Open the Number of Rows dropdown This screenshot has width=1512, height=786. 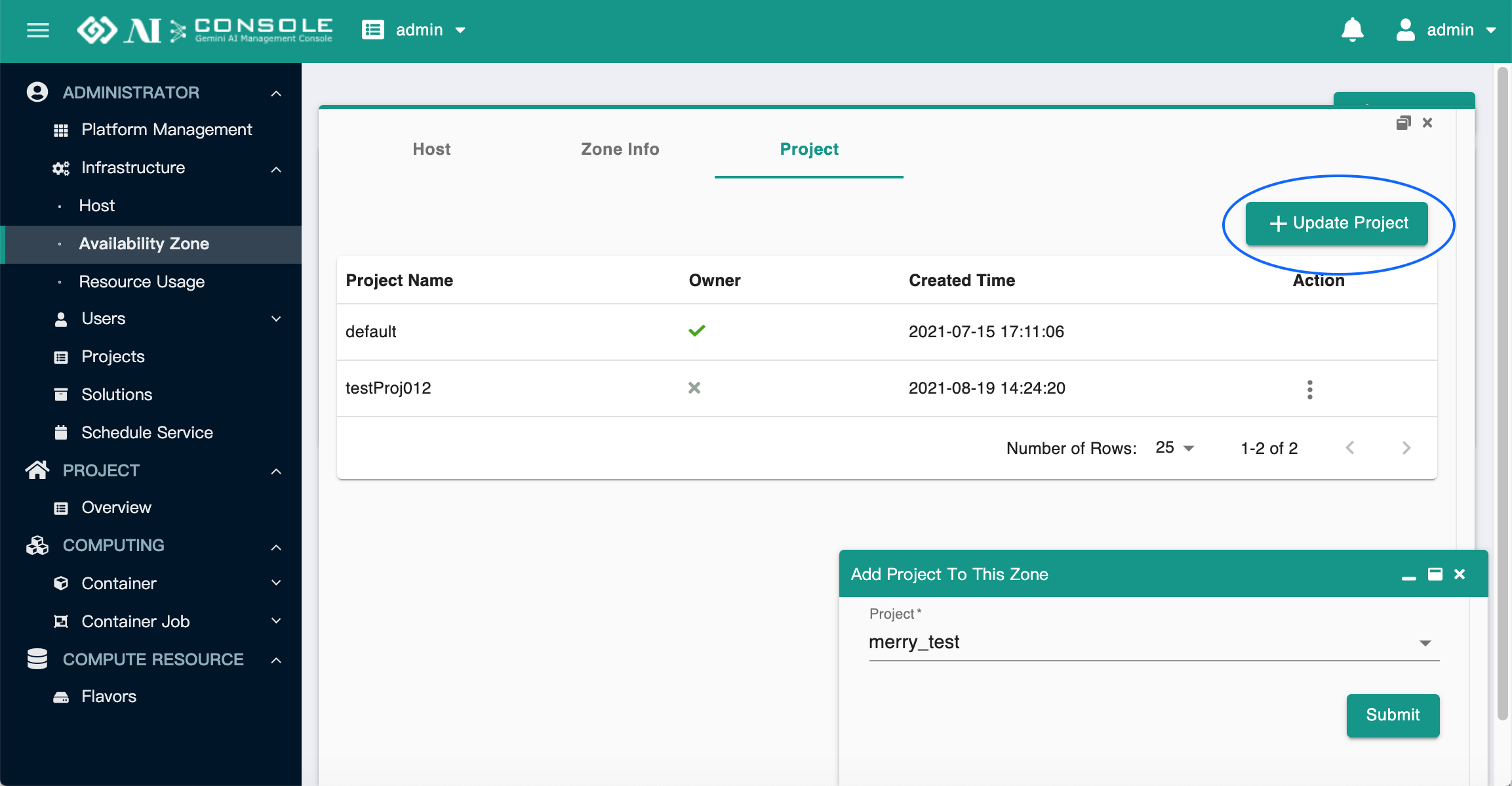1175,448
